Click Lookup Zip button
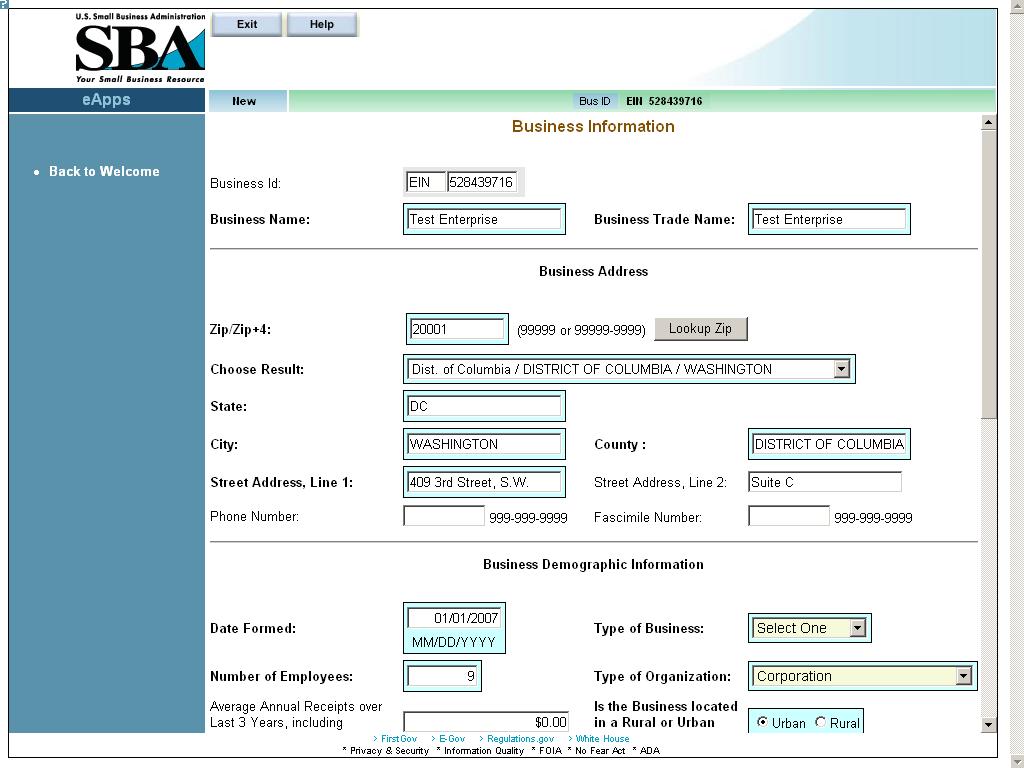The width and height of the screenshot is (1024, 768). [x=700, y=329]
